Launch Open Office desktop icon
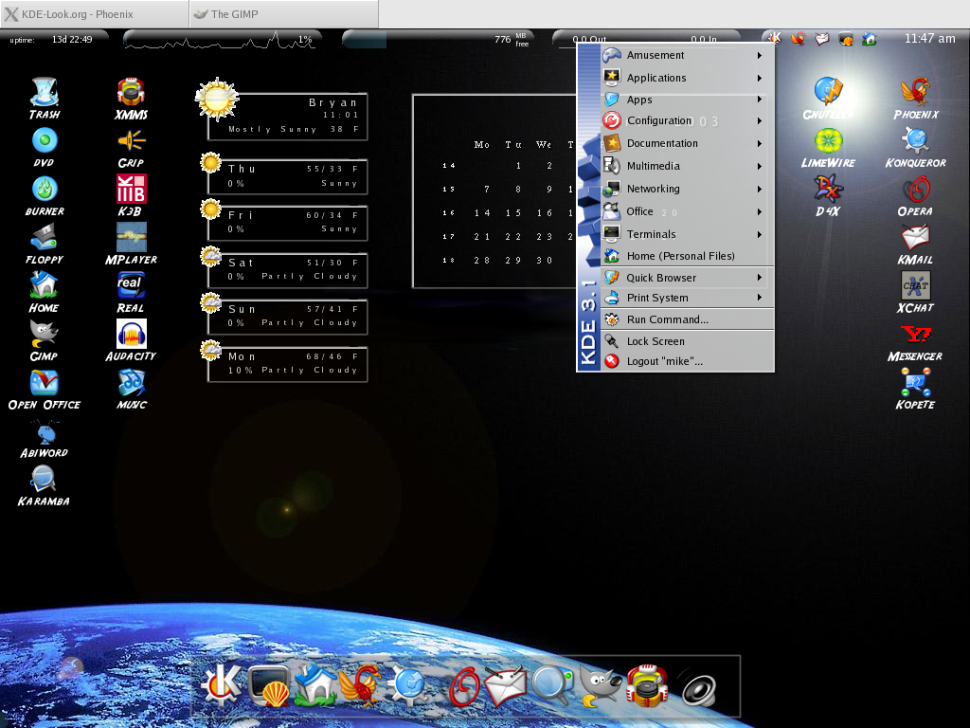The image size is (970, 728). coord(45,390)
